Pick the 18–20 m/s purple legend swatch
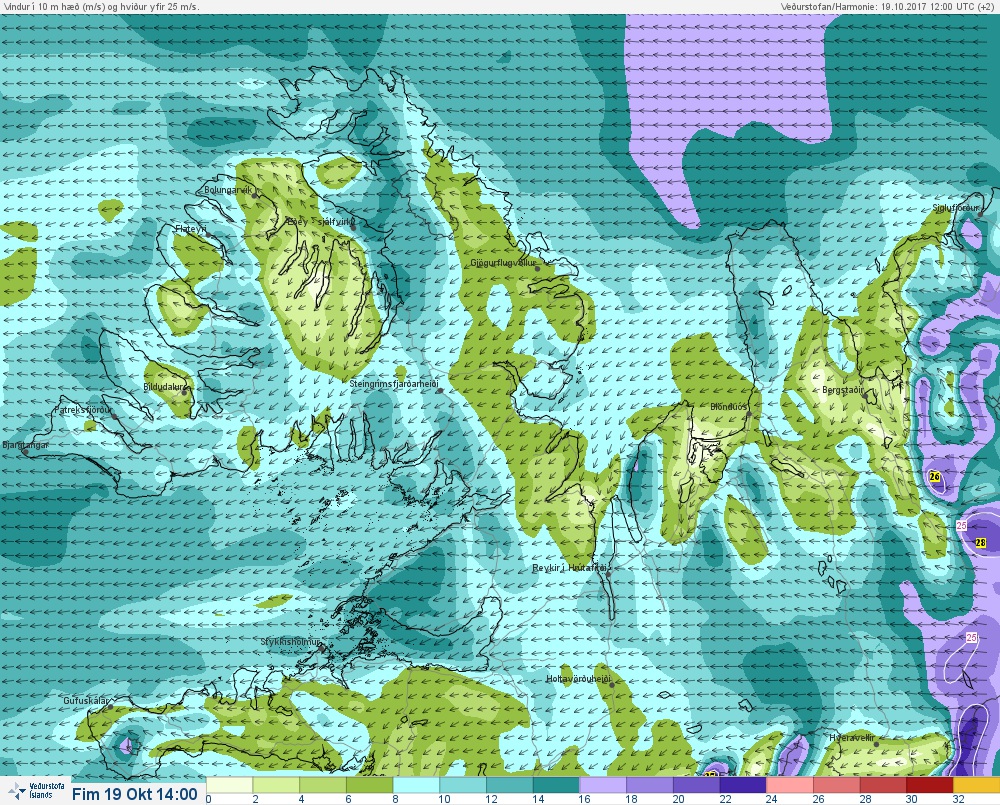This screenshot has width=1000, height=805. pyautogui.click(x=649, y=785)
